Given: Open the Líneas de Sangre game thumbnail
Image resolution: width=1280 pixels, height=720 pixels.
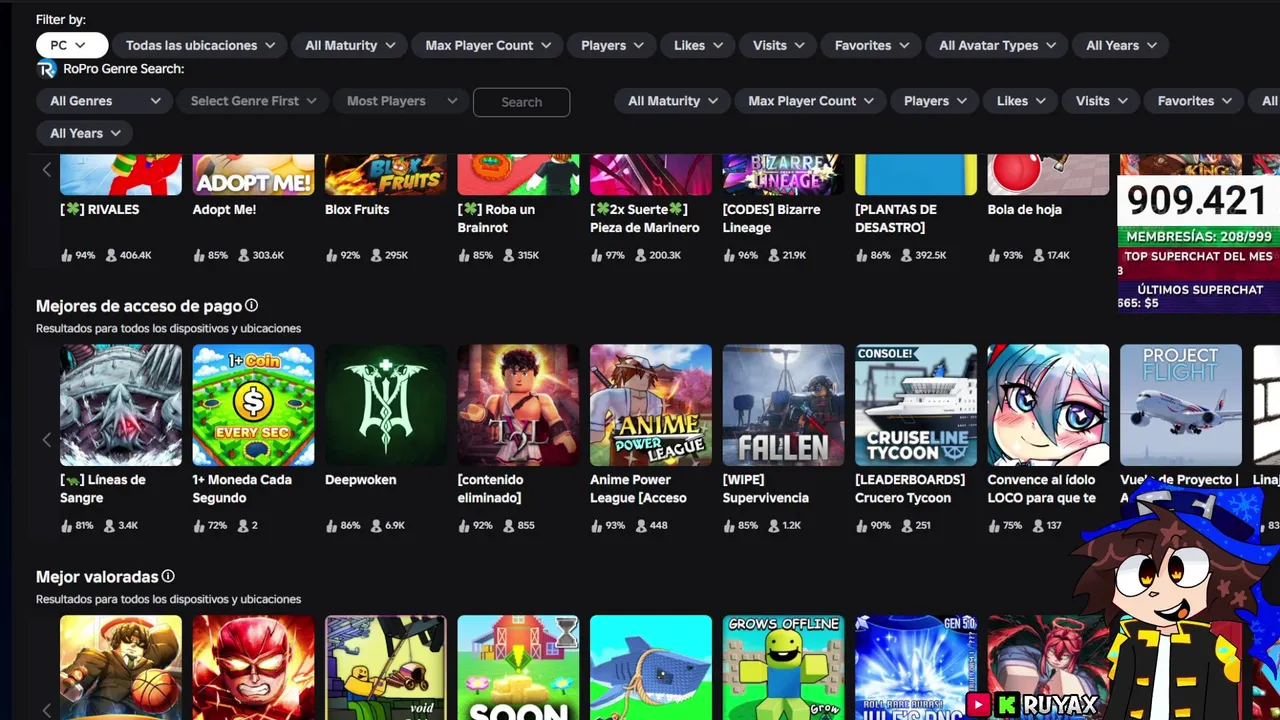Looking at the screenshot, I should point(121,405).
